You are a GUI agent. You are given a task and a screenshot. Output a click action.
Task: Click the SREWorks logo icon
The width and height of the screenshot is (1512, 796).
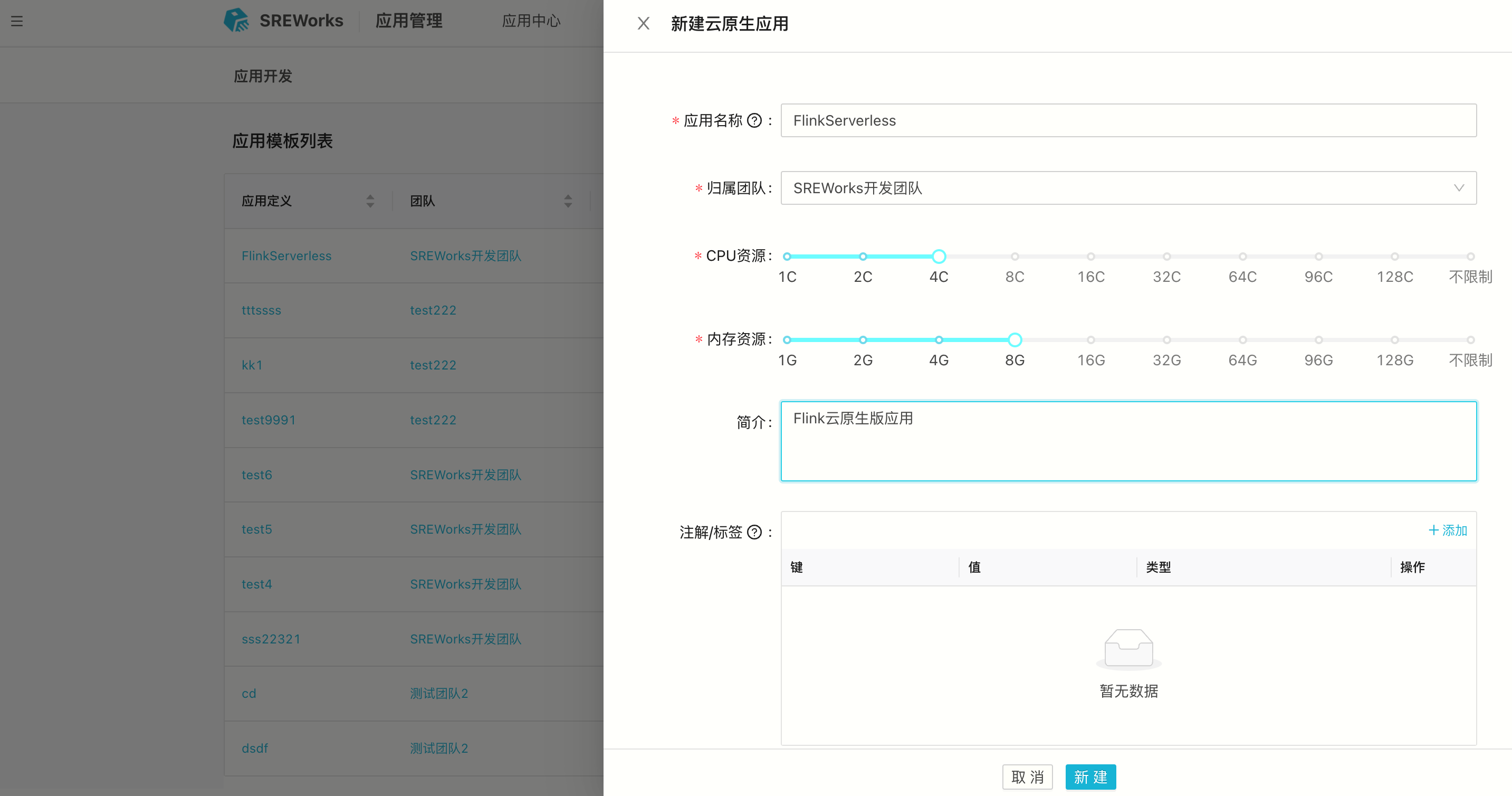coord(236,21)
